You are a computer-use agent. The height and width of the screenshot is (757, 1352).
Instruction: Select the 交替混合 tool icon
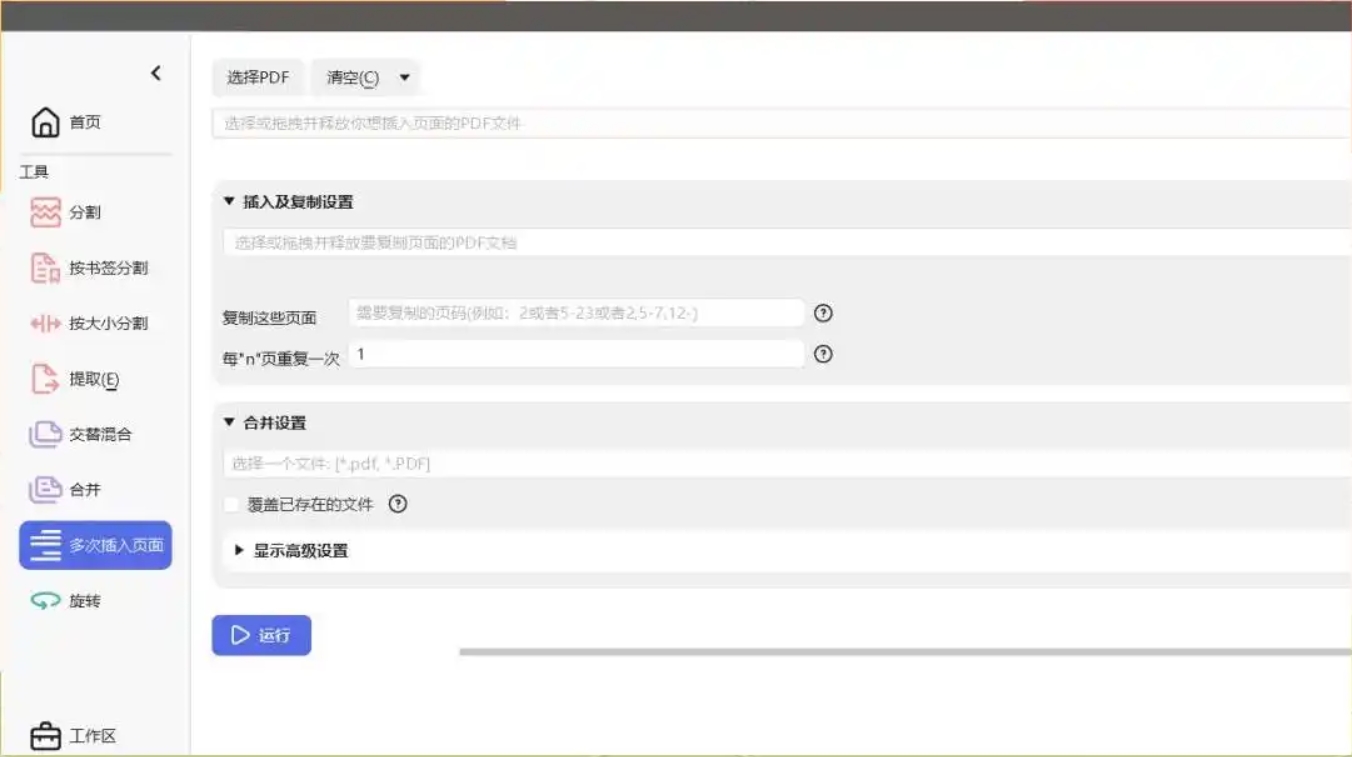46,435
